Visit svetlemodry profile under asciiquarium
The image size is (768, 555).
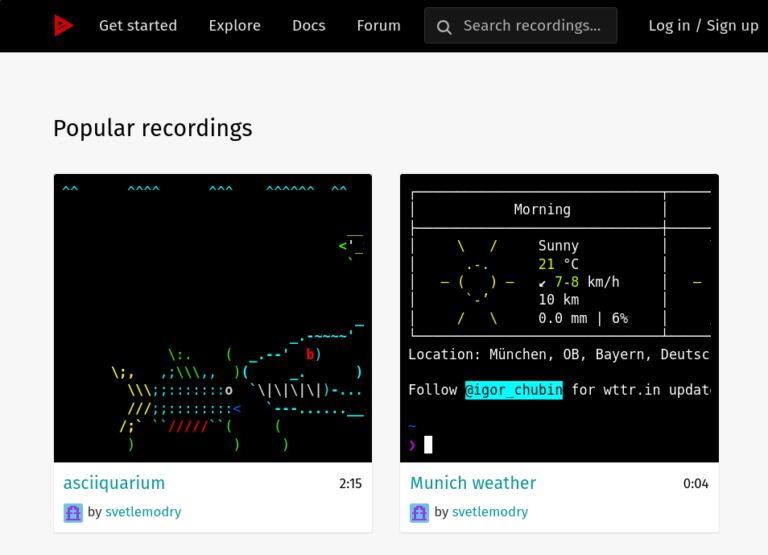coord(143,512)
